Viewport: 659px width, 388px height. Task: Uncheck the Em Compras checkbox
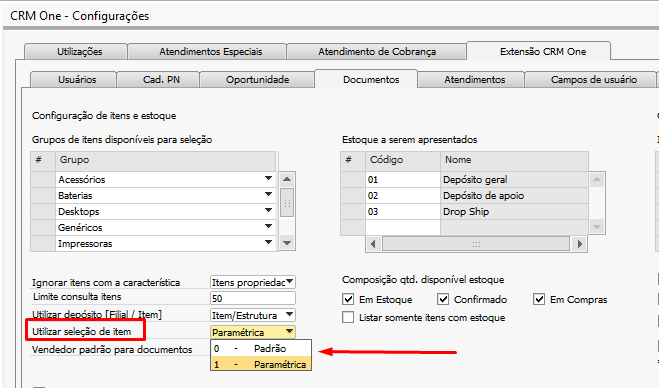(x=539, y=299)
